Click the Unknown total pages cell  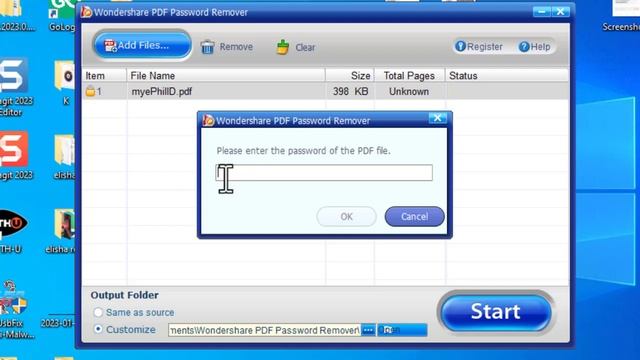point(409,91)
